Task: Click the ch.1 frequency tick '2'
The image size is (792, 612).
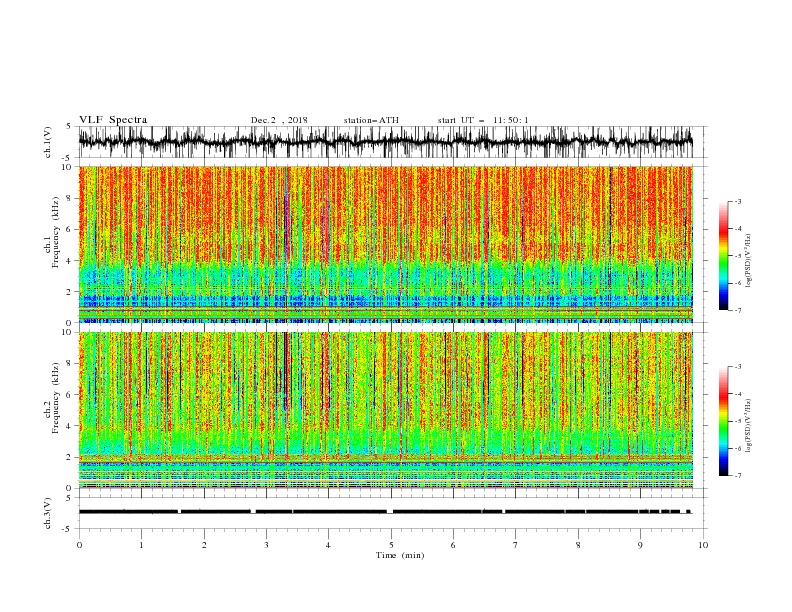Action: pos(69,291)
